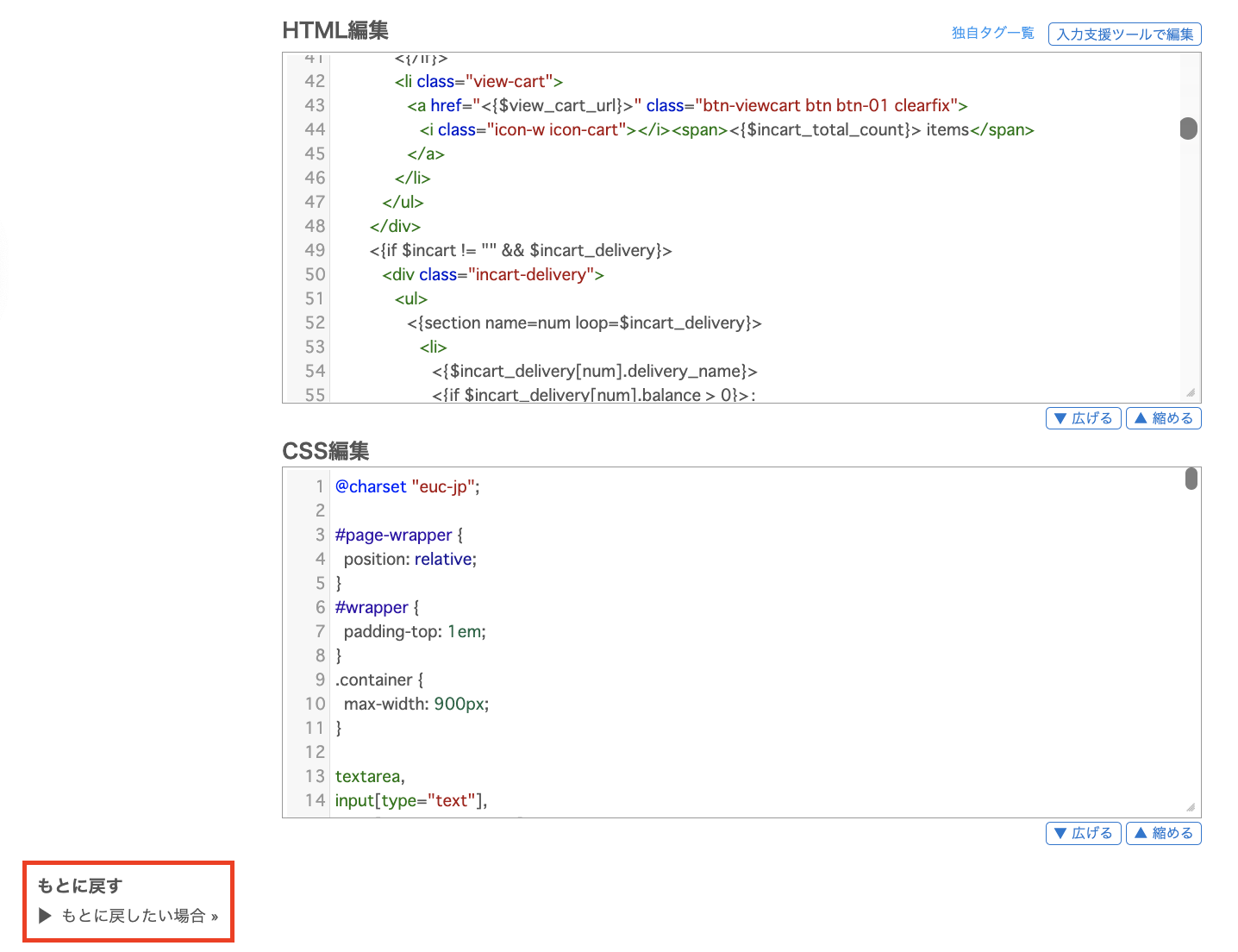Open the 独自タグ一覧 link

[992, 33]
